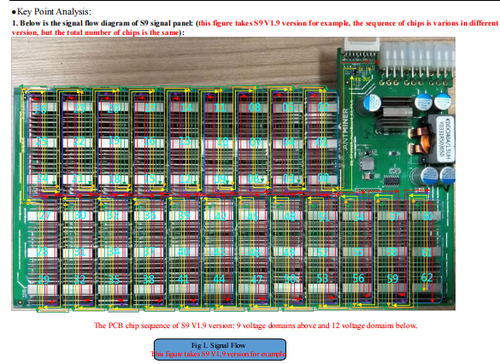This screenshot has height=364, width=500.
Task: Click chip label 11 in upper section
Action: [x=220, y=108]
